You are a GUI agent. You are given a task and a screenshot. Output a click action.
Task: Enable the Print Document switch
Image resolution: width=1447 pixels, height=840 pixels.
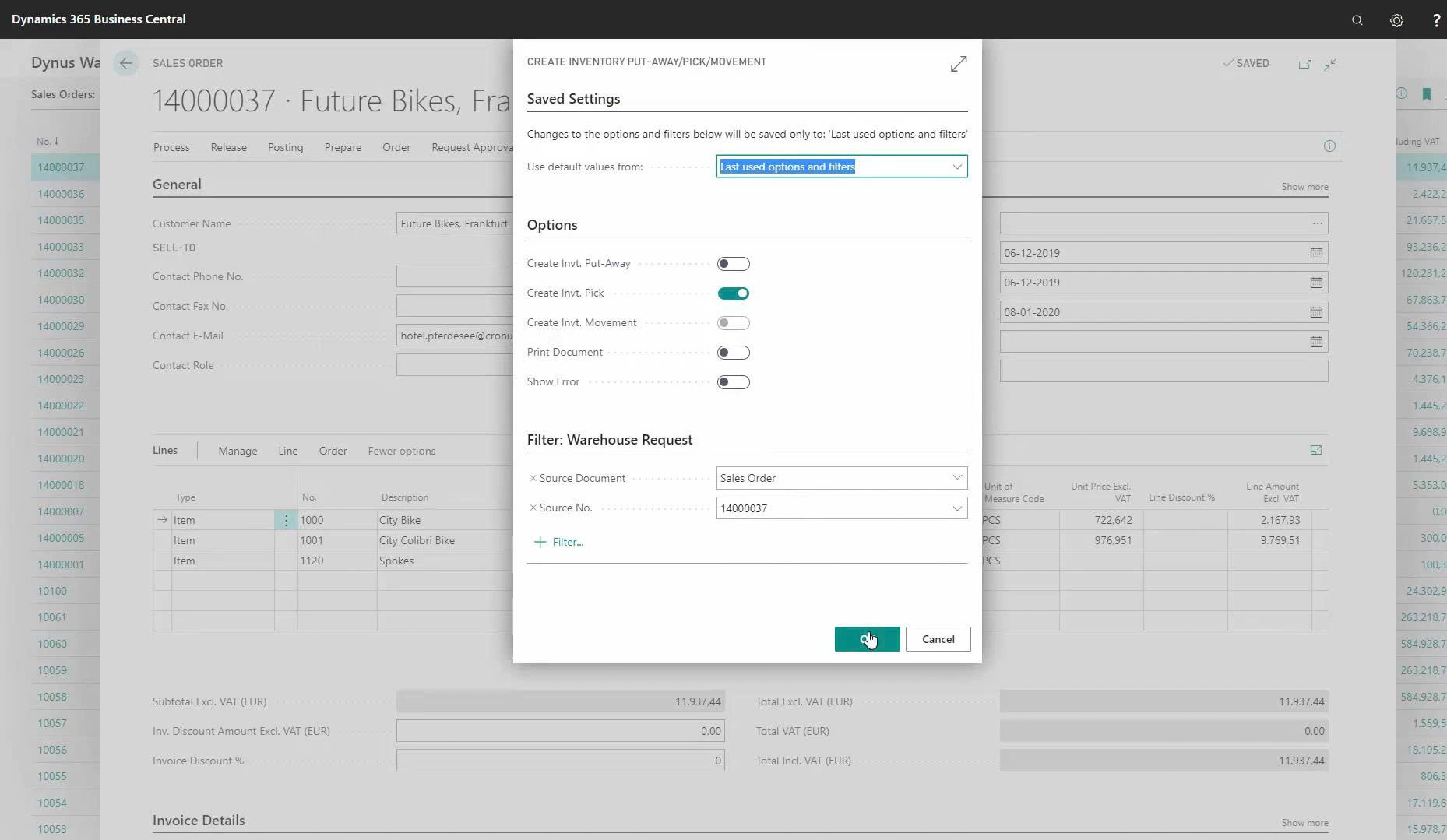click(733, 353)
